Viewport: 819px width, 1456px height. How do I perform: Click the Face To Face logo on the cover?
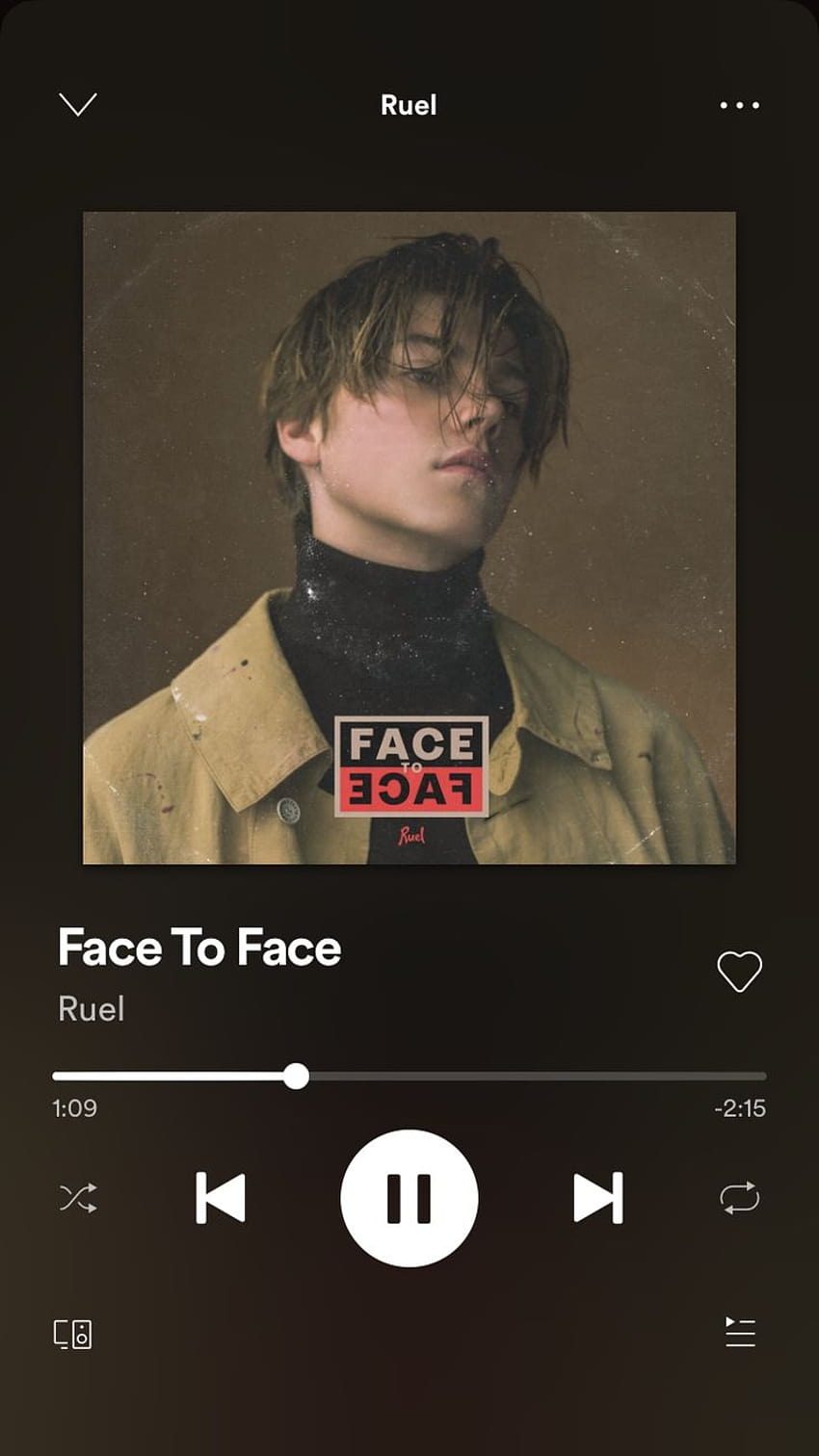[x=411, y=767]
